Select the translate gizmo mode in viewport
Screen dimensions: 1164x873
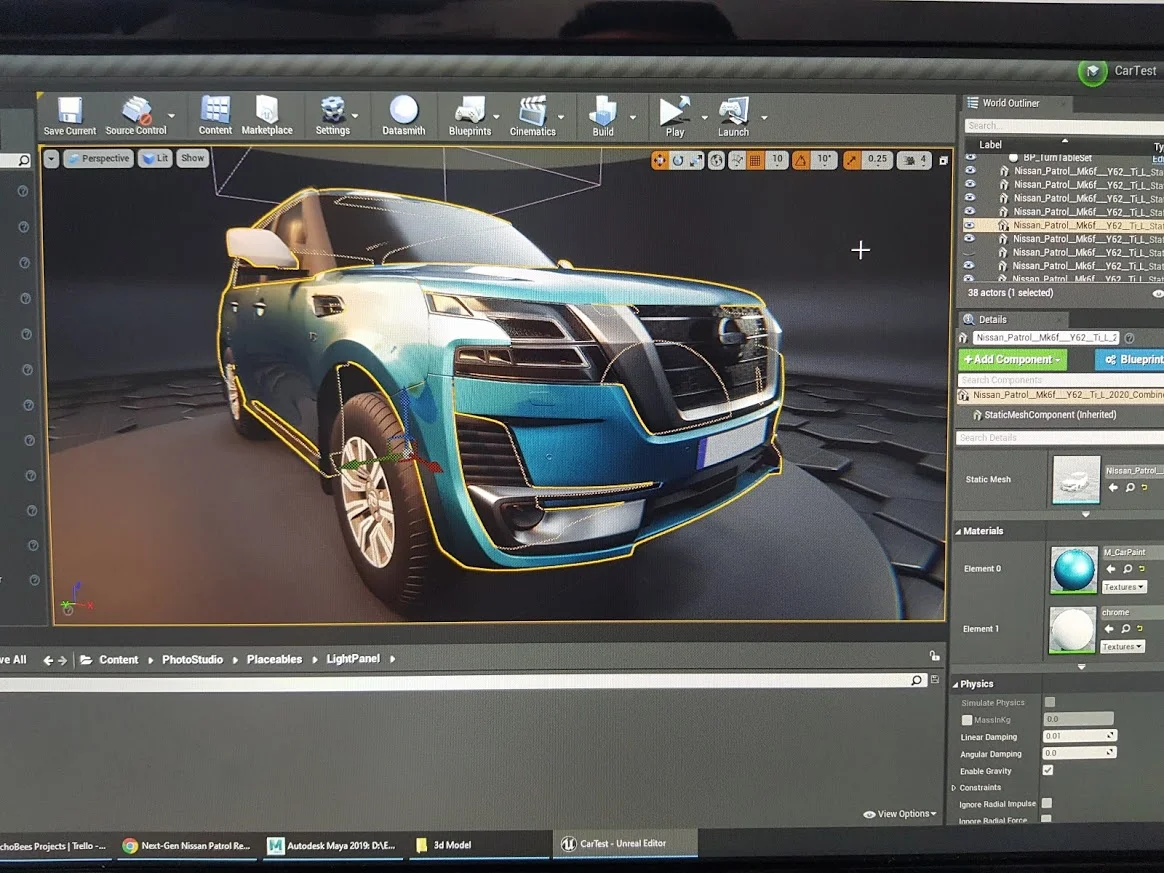pos(659,160)
